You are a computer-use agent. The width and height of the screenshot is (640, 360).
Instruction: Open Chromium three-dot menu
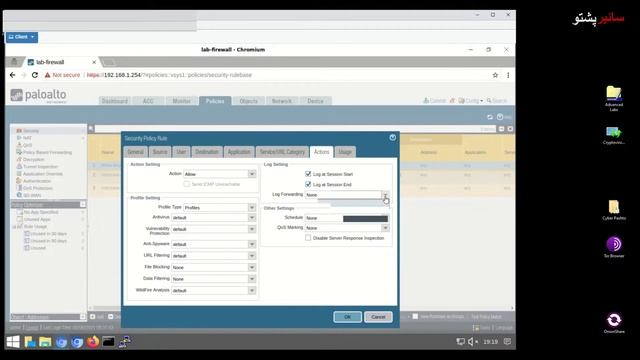pyautogui.click(x=508, y=75)
